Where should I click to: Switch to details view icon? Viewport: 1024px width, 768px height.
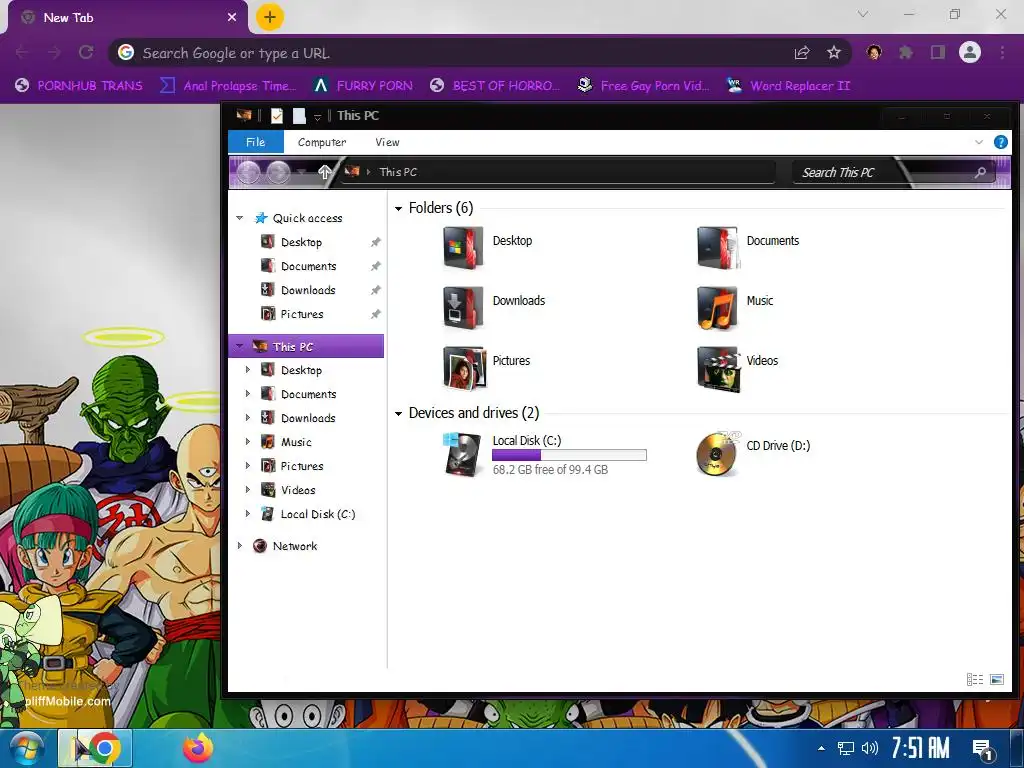974,680
